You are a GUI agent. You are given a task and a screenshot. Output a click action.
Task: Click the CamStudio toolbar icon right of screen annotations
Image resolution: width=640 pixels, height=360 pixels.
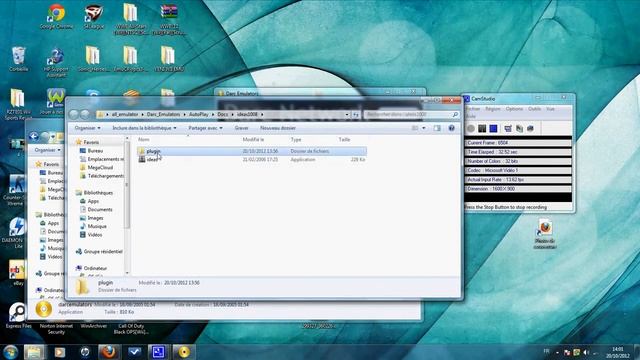(x=519, y=129)
